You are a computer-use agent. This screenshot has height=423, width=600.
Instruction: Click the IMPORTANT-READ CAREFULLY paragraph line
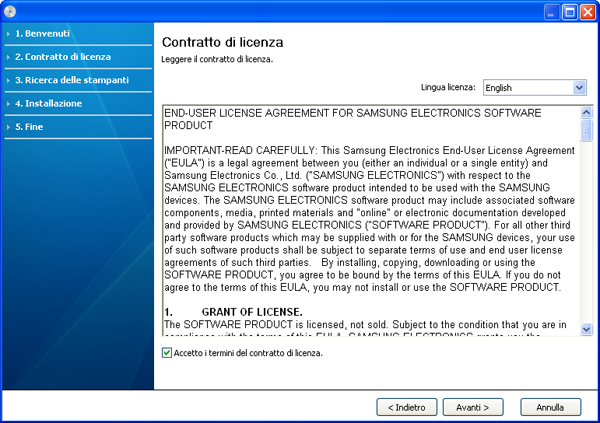tap(369, 150)
